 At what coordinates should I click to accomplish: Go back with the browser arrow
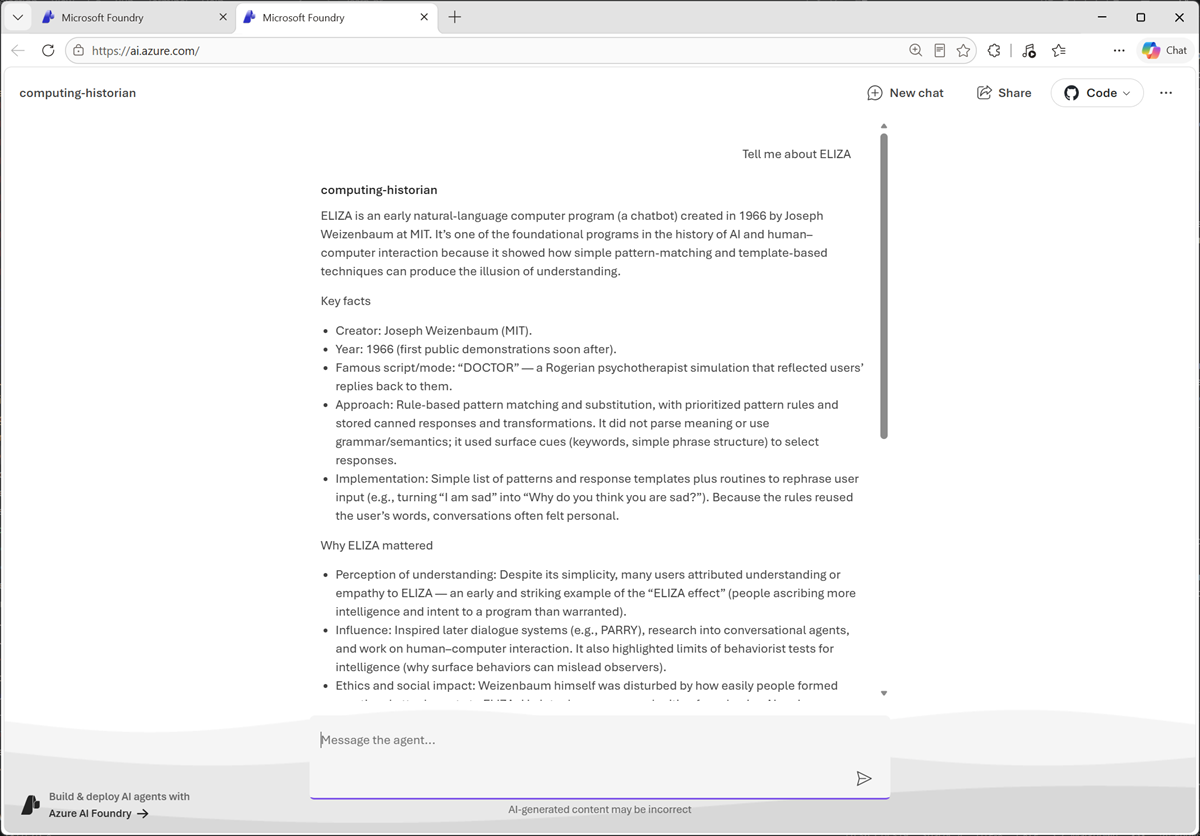(18, 50)
